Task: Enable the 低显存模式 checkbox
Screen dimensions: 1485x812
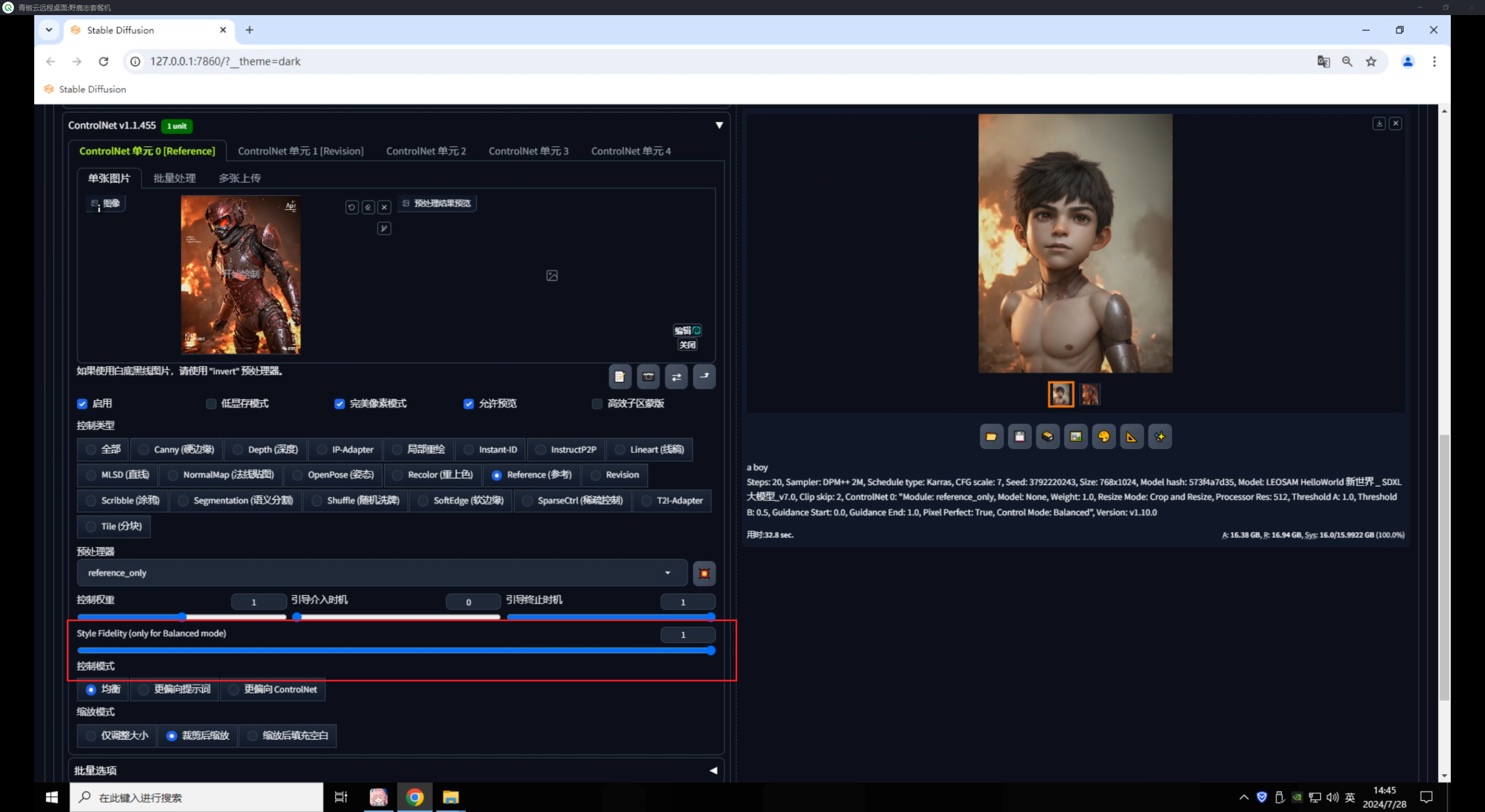Action: pos(211,404)
